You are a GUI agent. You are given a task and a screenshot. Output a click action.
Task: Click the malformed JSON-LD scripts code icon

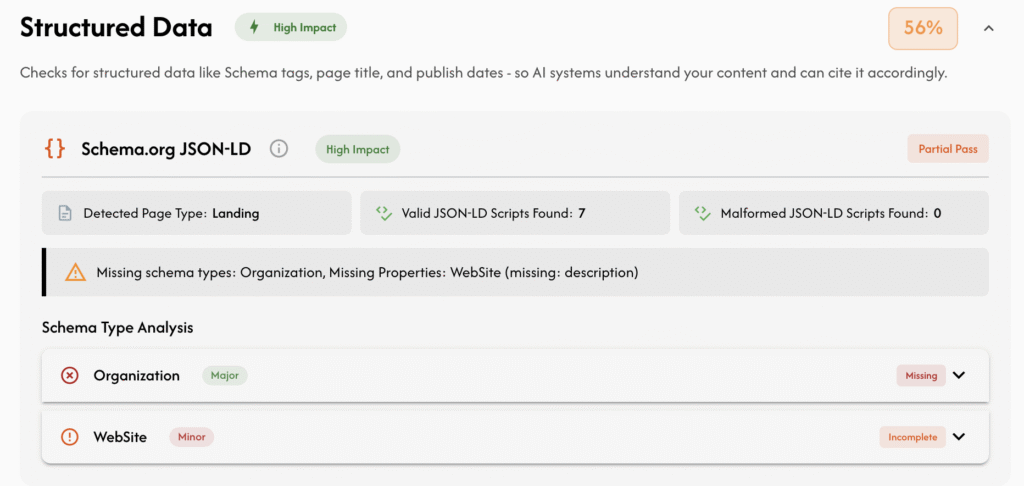tap(702, 213)
